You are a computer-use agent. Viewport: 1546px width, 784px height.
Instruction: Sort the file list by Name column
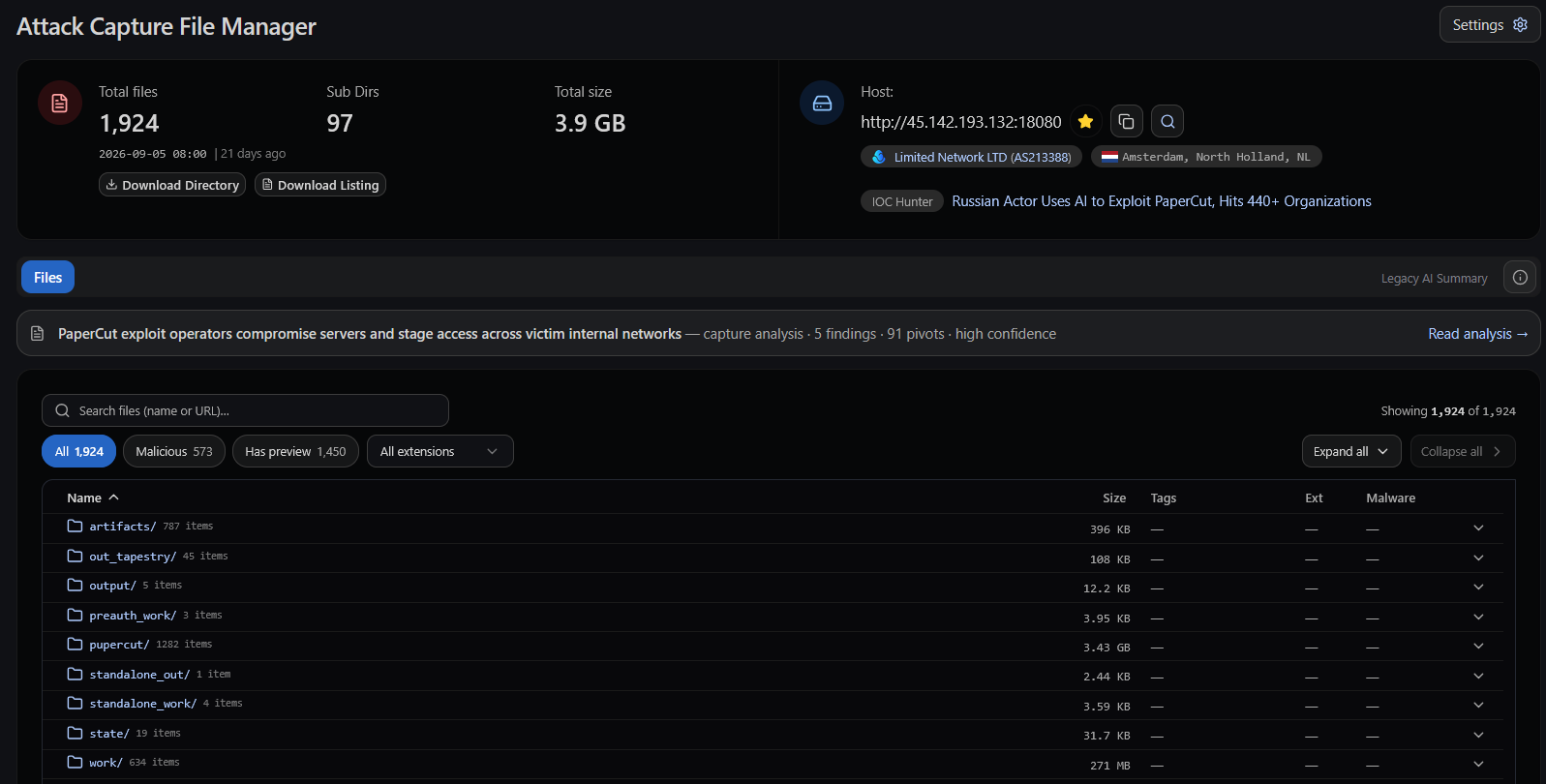point(93,498)
